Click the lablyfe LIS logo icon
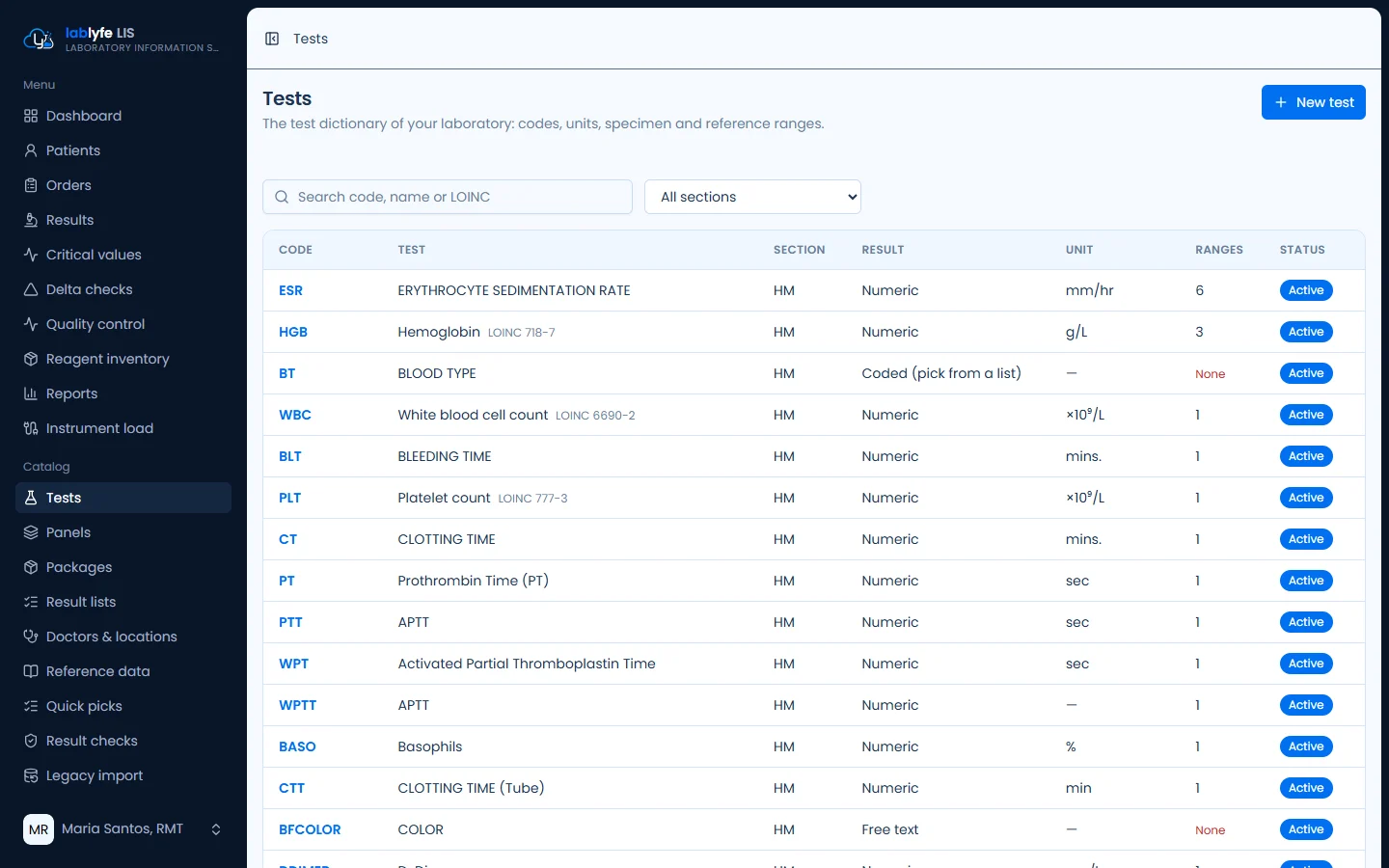Image resolution: width=1389 pixels, height=868 pixels. (x=39, y=40)
